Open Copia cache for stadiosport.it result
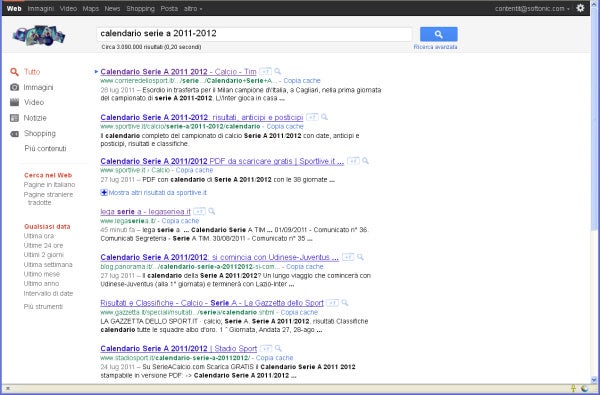The height and width of the screenshot is (395, 600). click(274, 358)
